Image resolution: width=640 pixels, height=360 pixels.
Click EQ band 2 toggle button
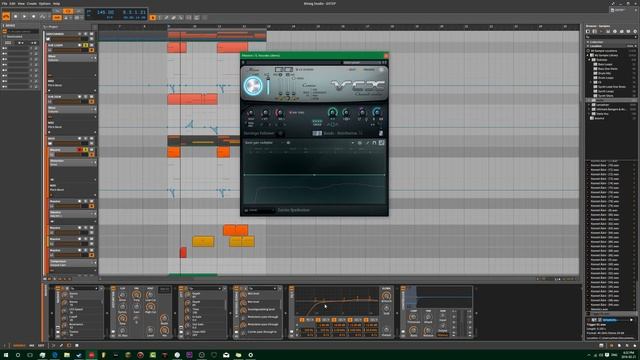pyautogui.click(x=318, y=320)
